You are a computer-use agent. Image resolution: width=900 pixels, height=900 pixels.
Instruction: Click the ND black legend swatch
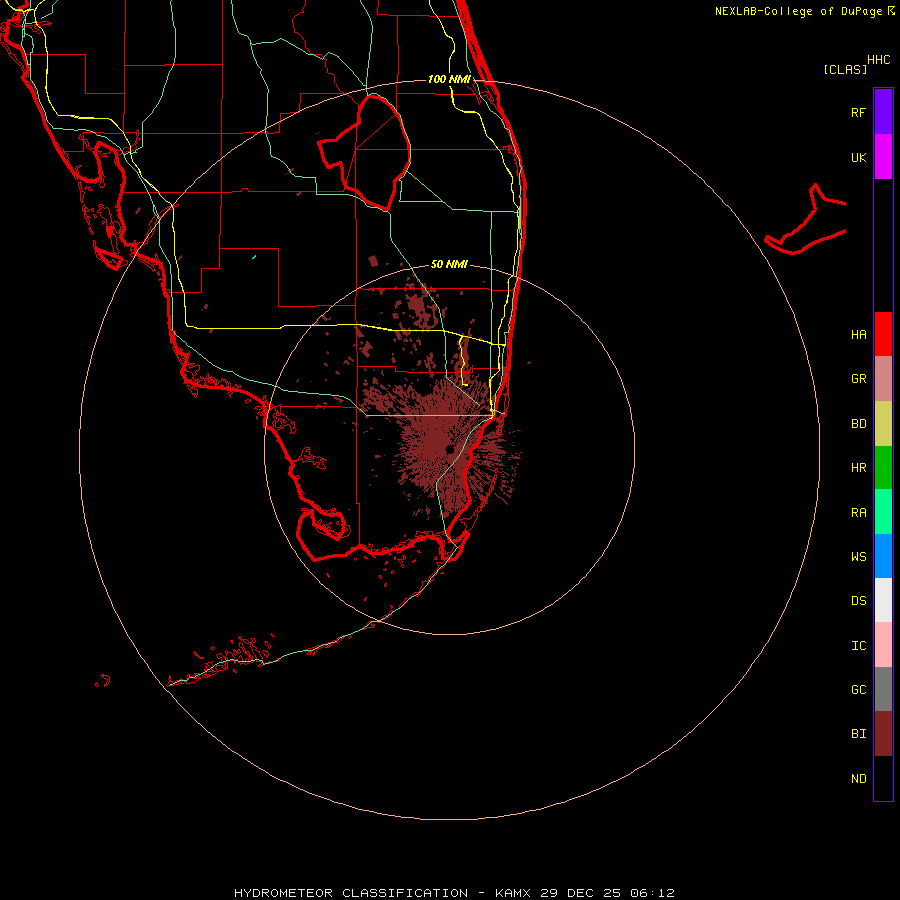point(883,778)
